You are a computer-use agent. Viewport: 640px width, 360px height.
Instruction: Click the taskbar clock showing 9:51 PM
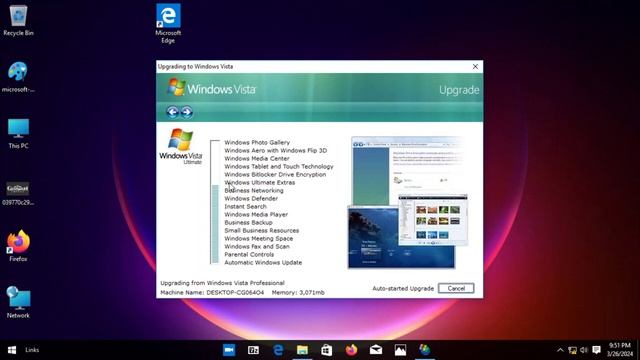(x=620, y=350)
